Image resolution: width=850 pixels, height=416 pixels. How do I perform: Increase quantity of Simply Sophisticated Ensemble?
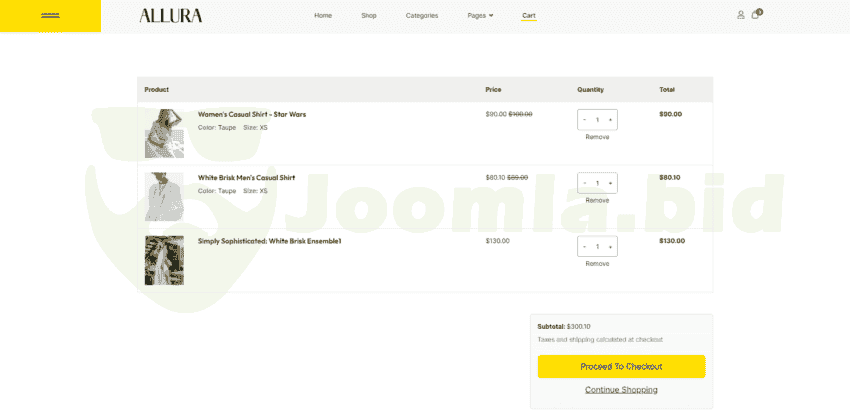610,246
